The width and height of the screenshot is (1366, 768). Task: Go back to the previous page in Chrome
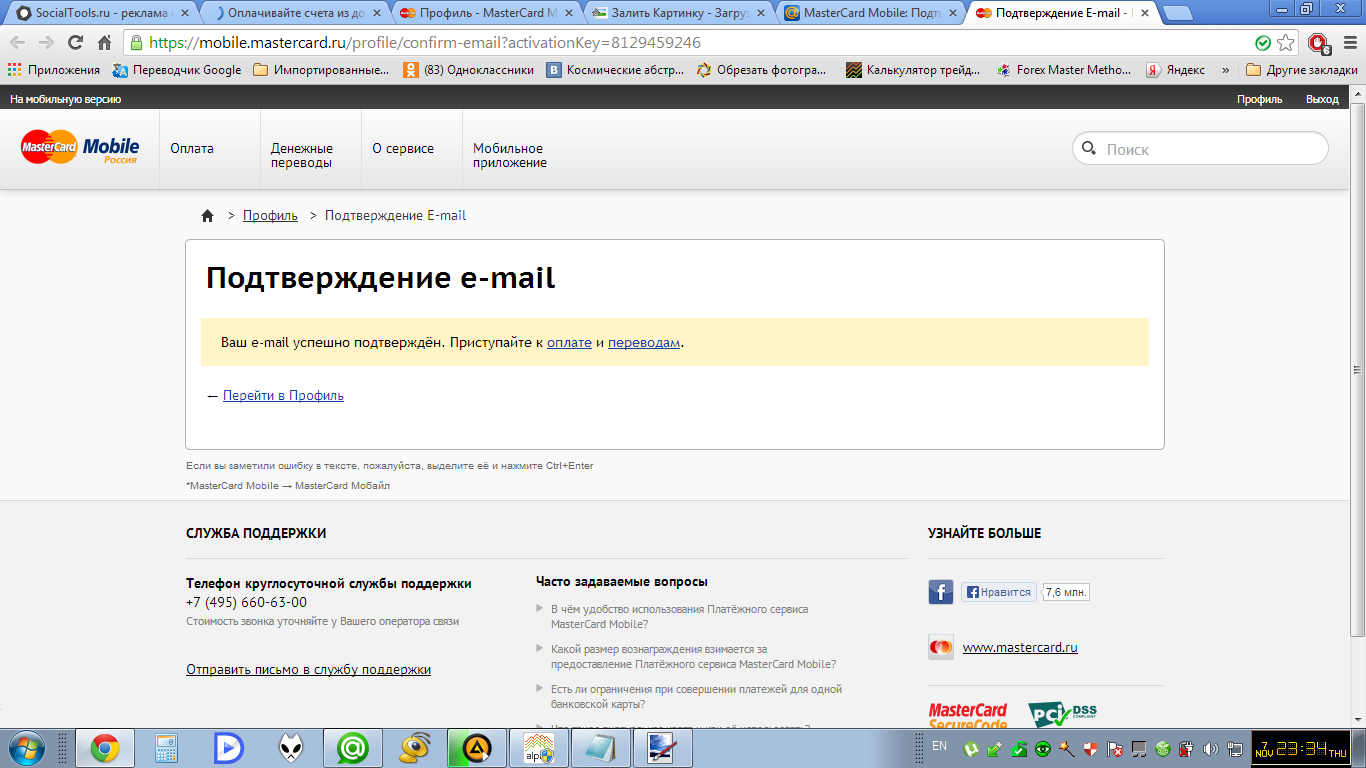click(18, 43)
